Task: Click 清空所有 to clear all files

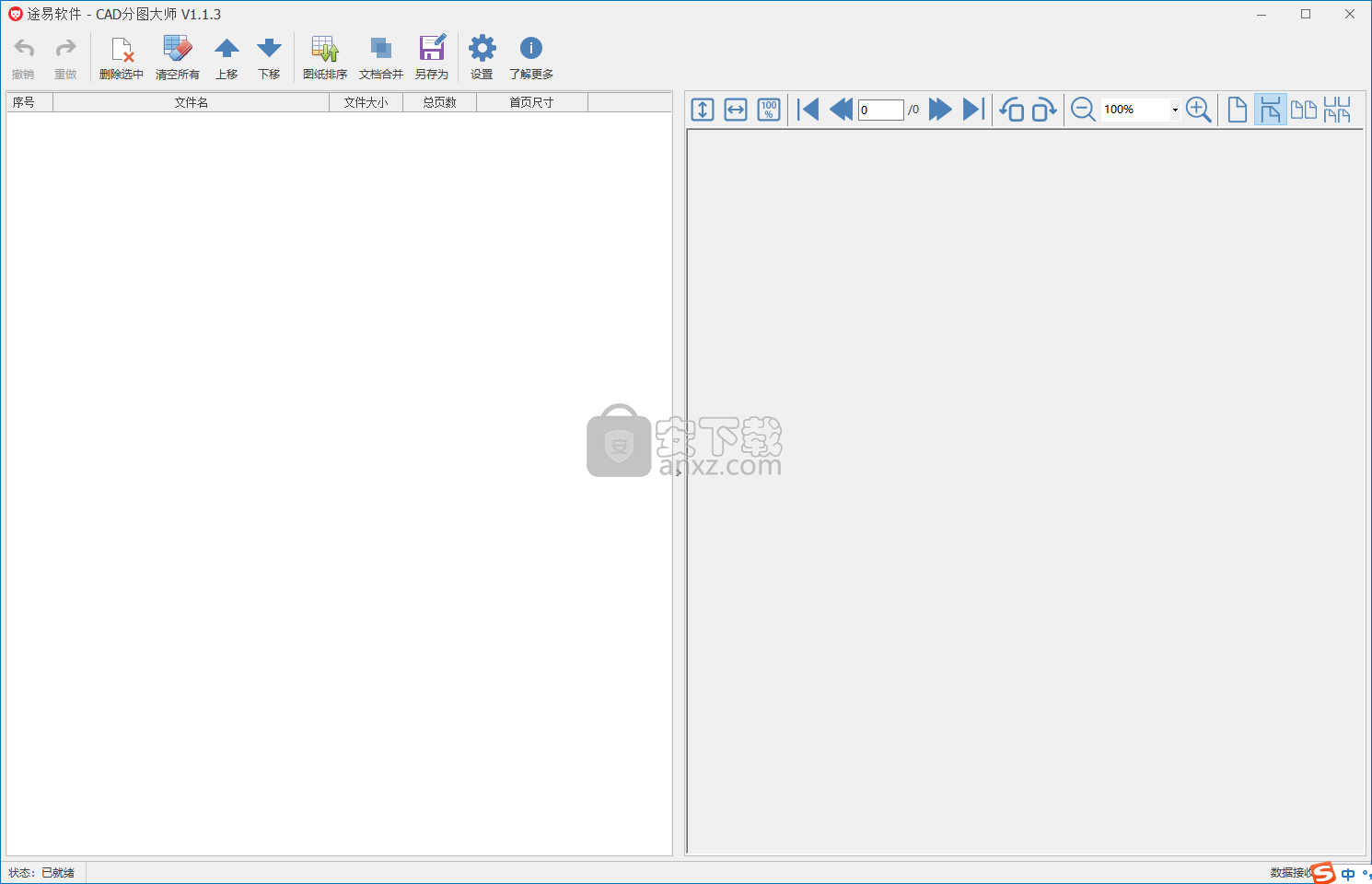Action: (178, 58)
